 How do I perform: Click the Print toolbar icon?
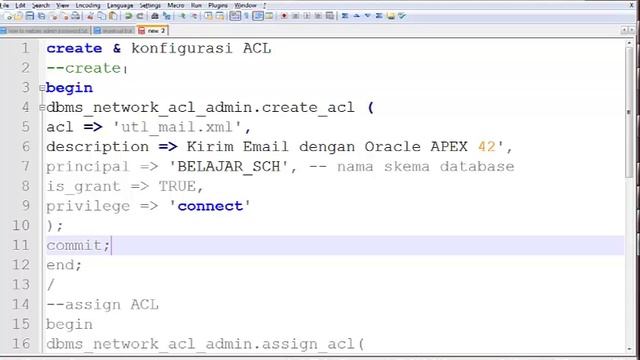76,16
